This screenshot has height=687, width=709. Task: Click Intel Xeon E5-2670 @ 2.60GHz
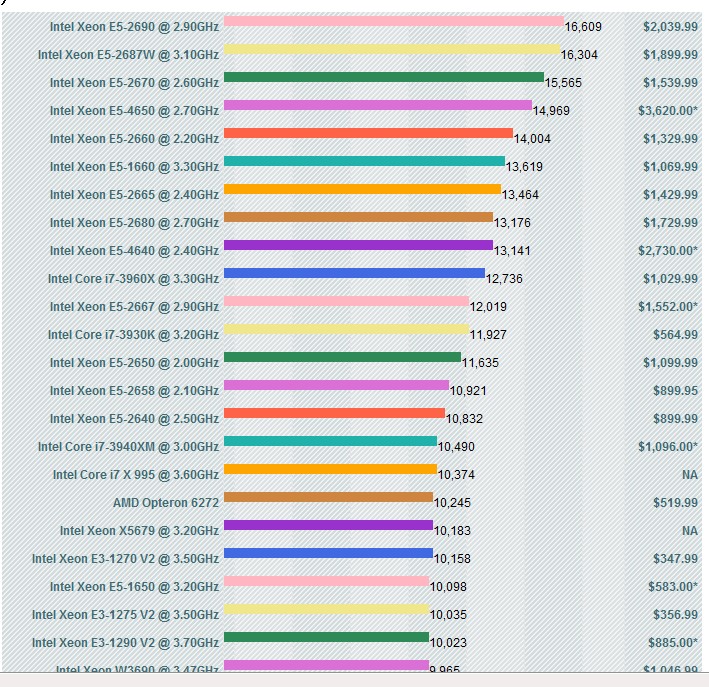coord(134,83)
